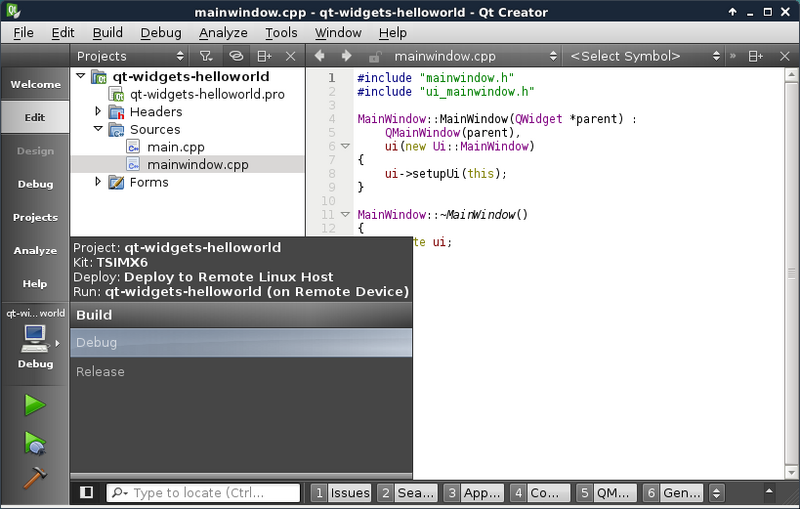Image resolution: width=800 pixels, height=509 pixels.
Task: Open the Build menu
Action: coord(107,33)
